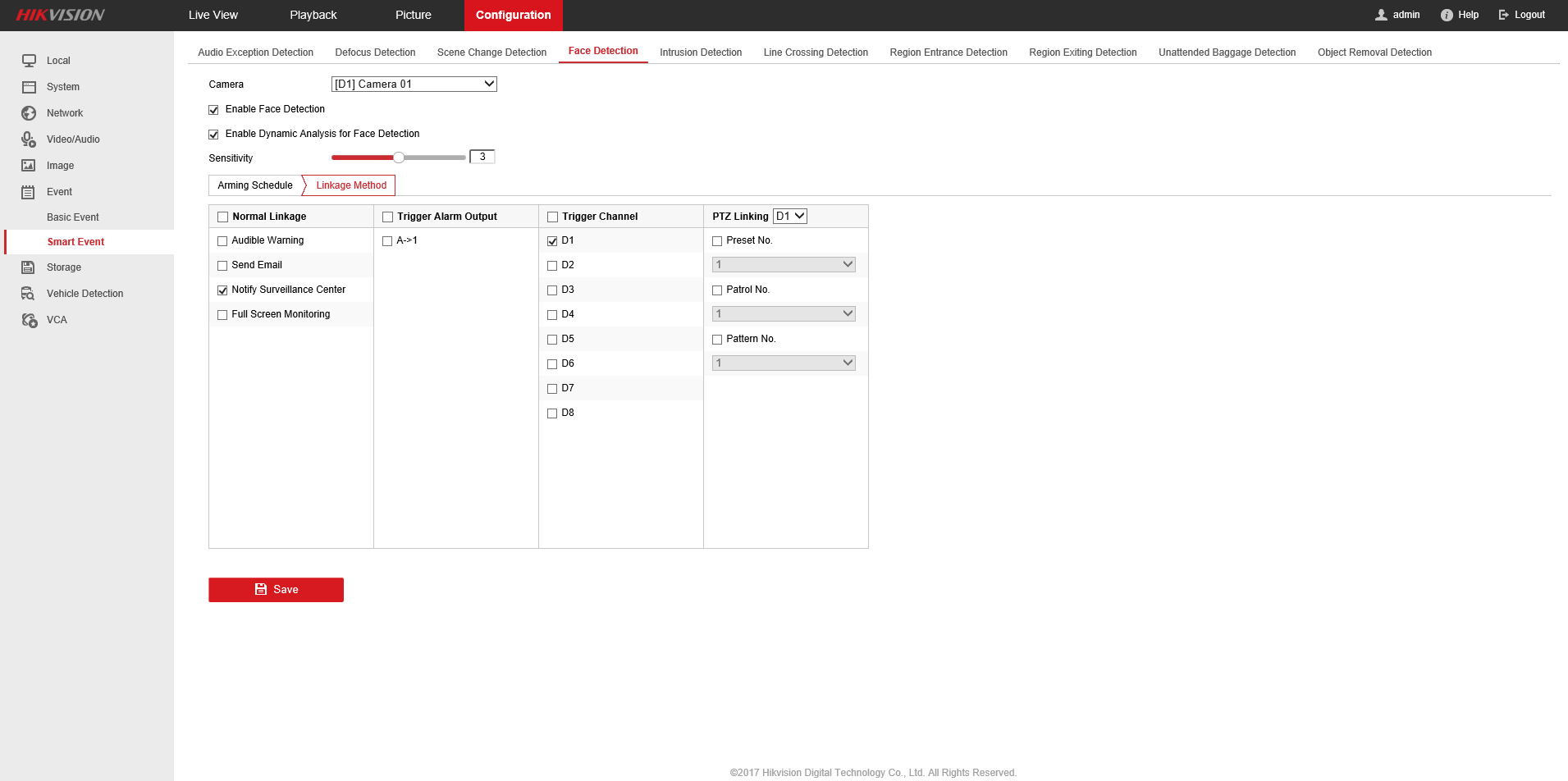The height and width of the screenshot is (781, 1568).
Task: Click the VCA icon in sidebar
Action: 29,320
